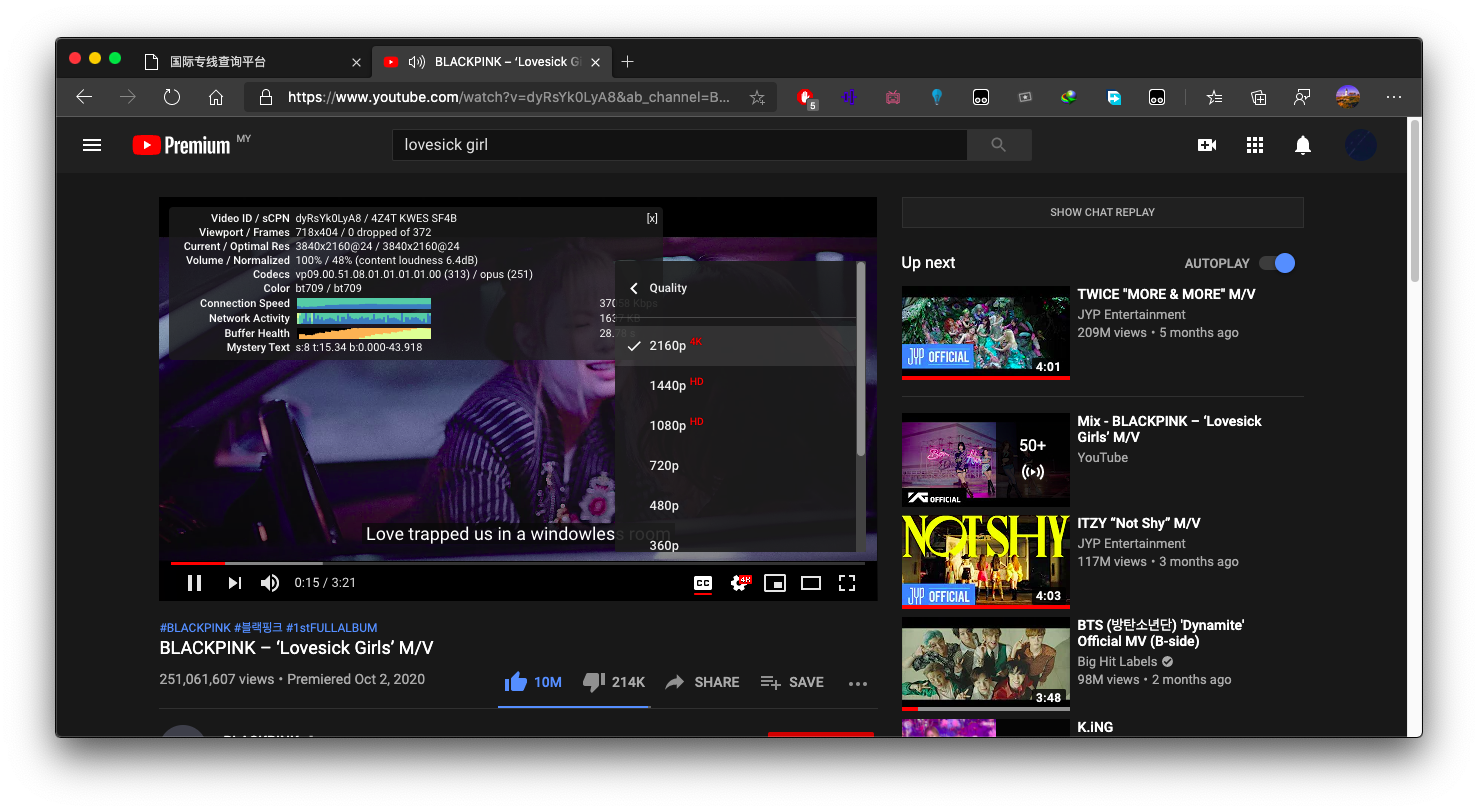
Task: Click the lightbulb extension icon
Action: (x=937, y=97)
